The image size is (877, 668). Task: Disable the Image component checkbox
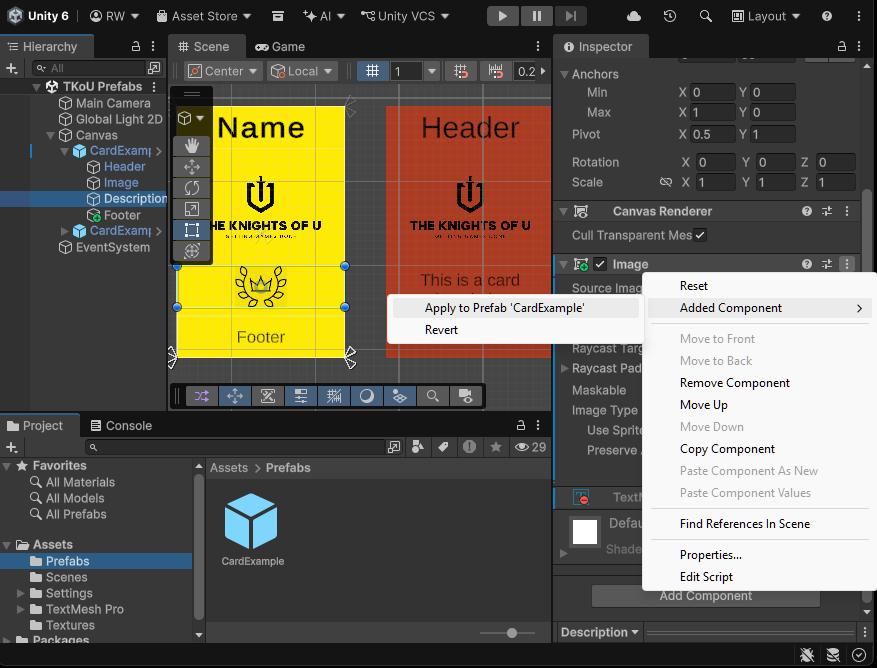pyautogui.click(x=600, y=264)
